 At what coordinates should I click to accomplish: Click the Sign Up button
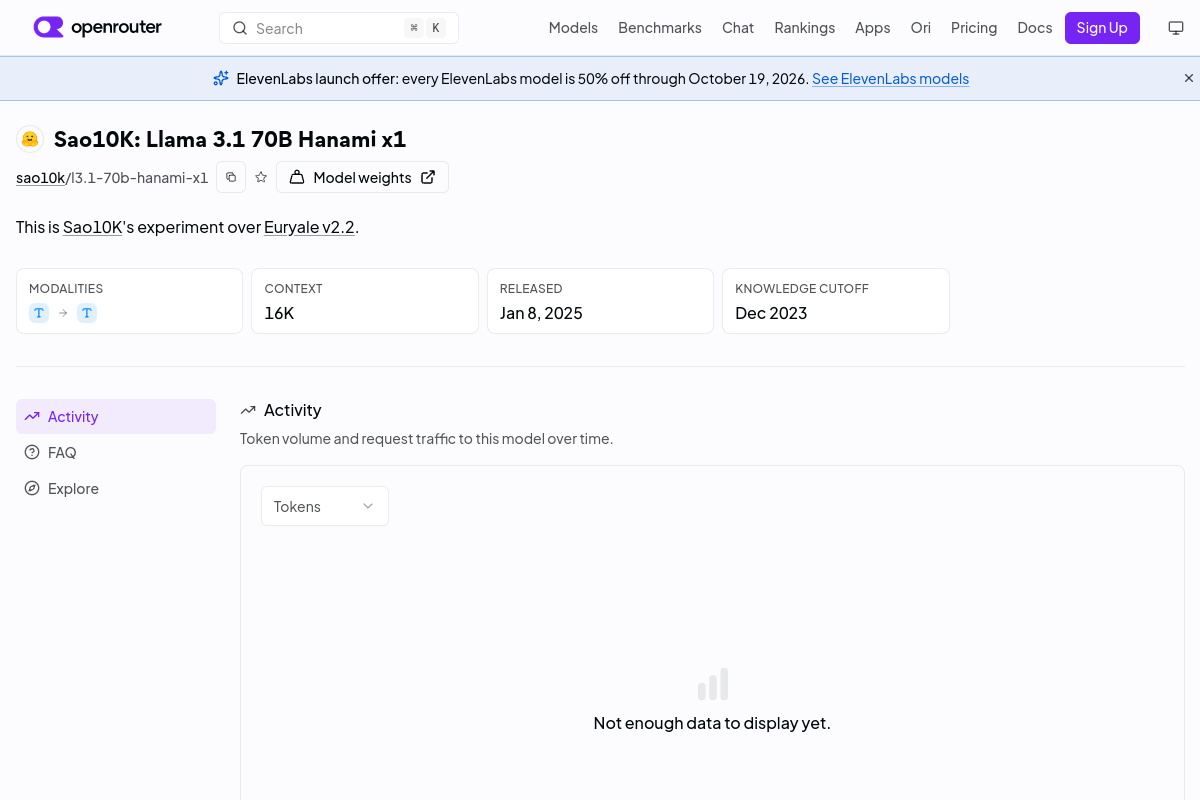click(x=1102, y=28)
